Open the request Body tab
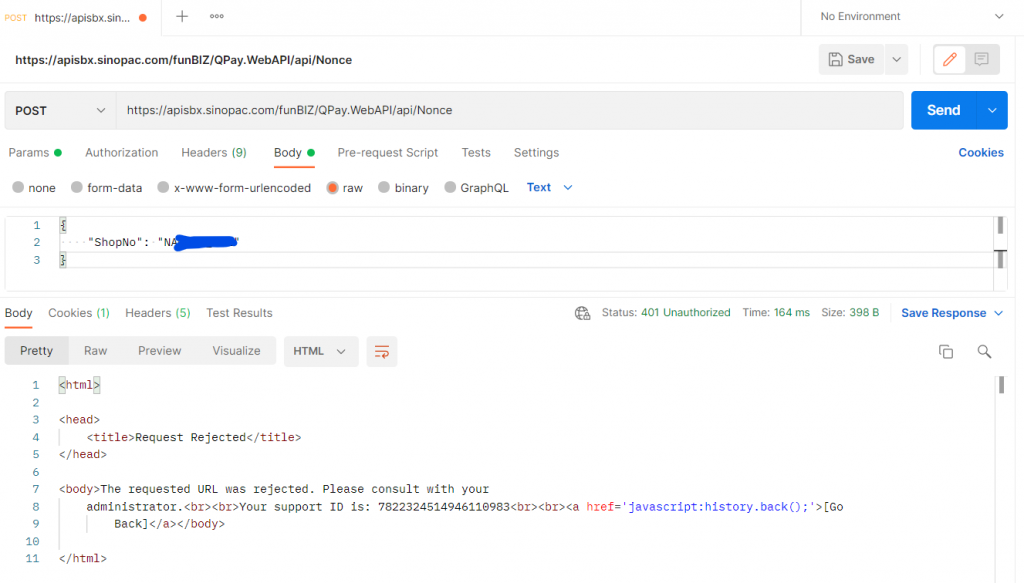The width and height of the screenshot is (1024, 583). [x=294, y=153]
